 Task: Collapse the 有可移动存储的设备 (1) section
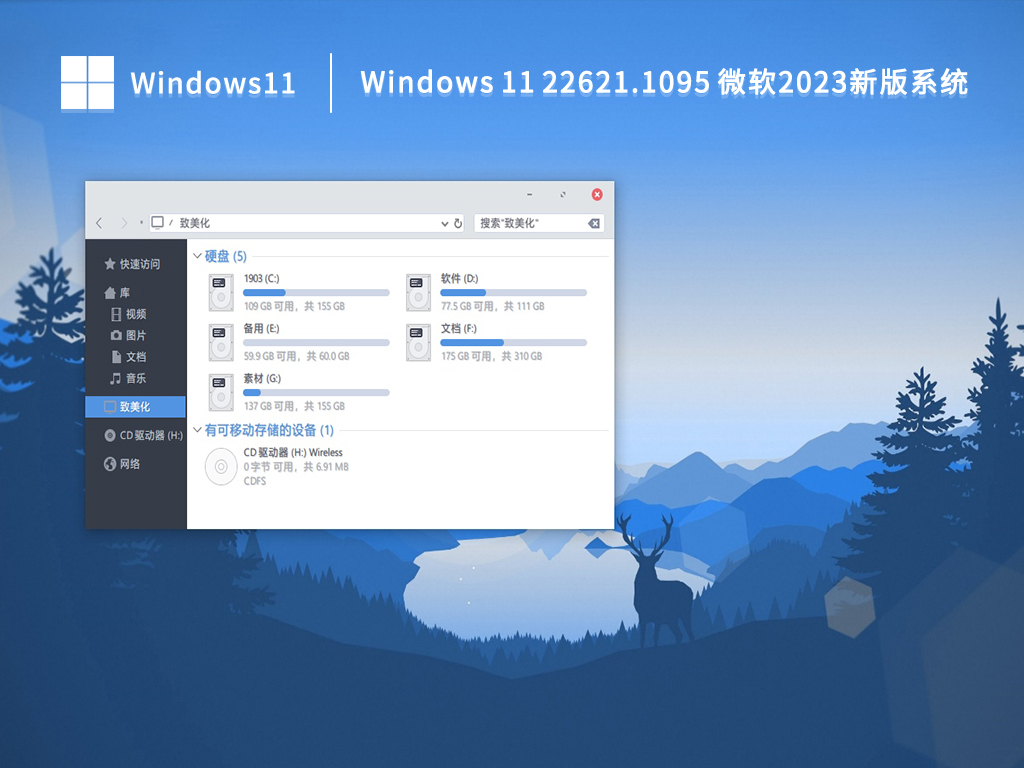coord(197,430)
